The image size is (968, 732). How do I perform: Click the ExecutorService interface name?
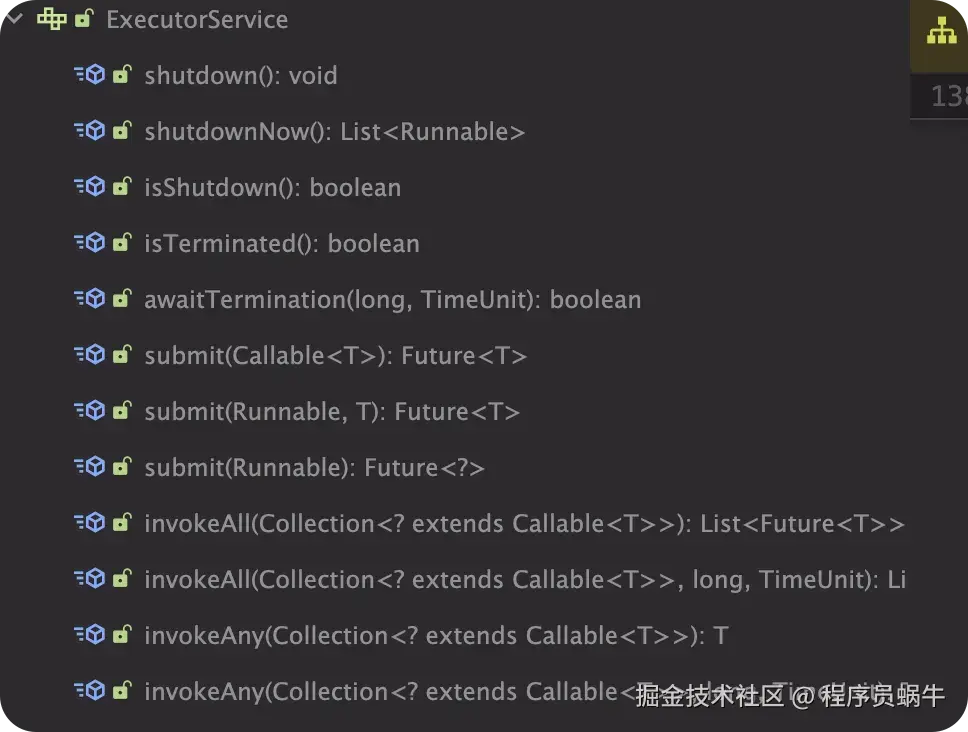197,20
